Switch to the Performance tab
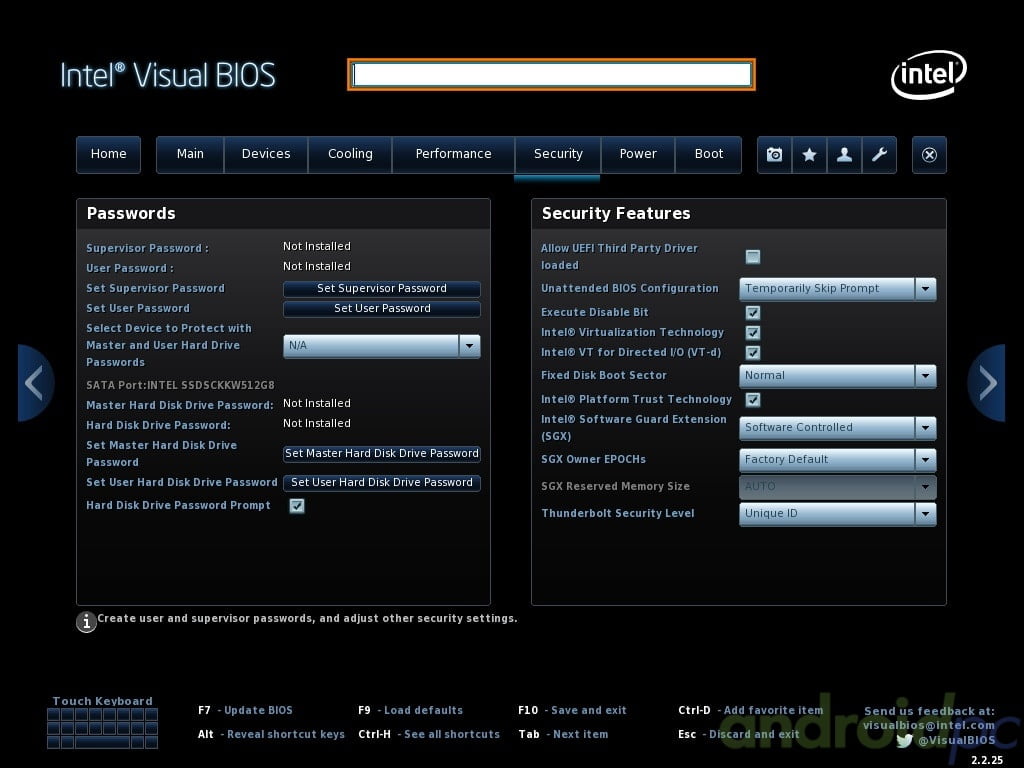 453,154
